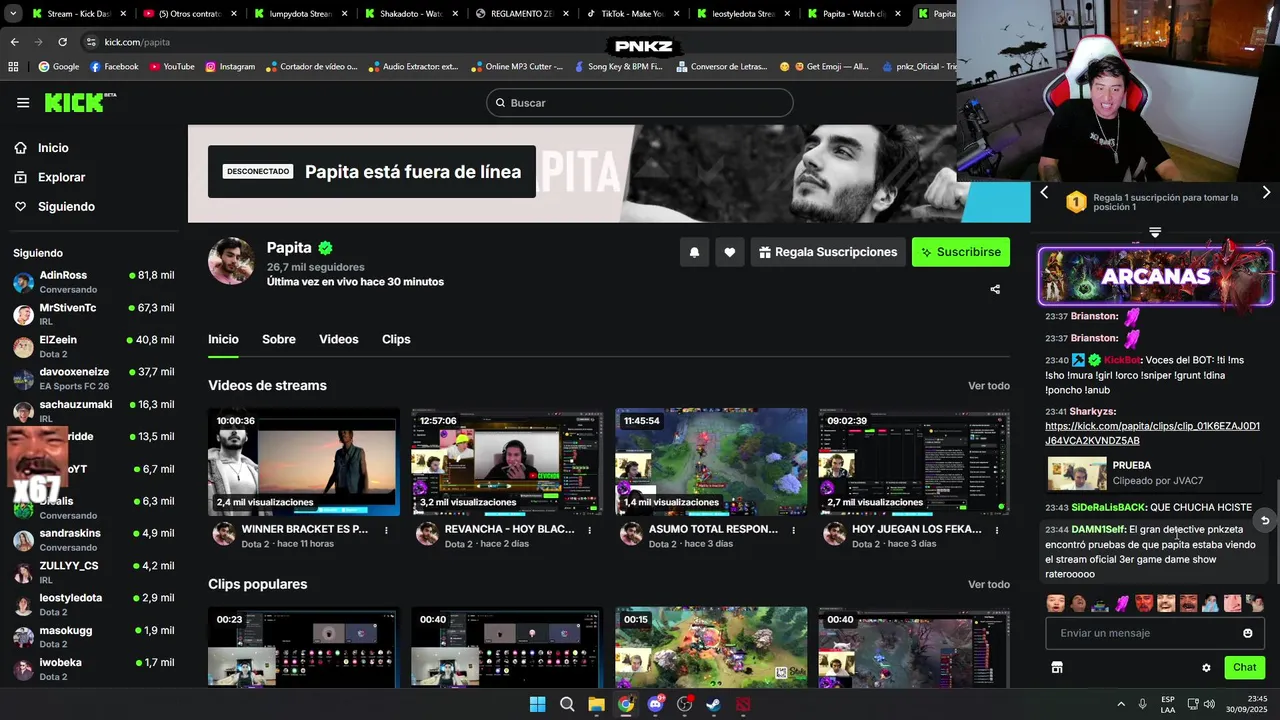Click Ver todo for Clips populares

[989, 584]
